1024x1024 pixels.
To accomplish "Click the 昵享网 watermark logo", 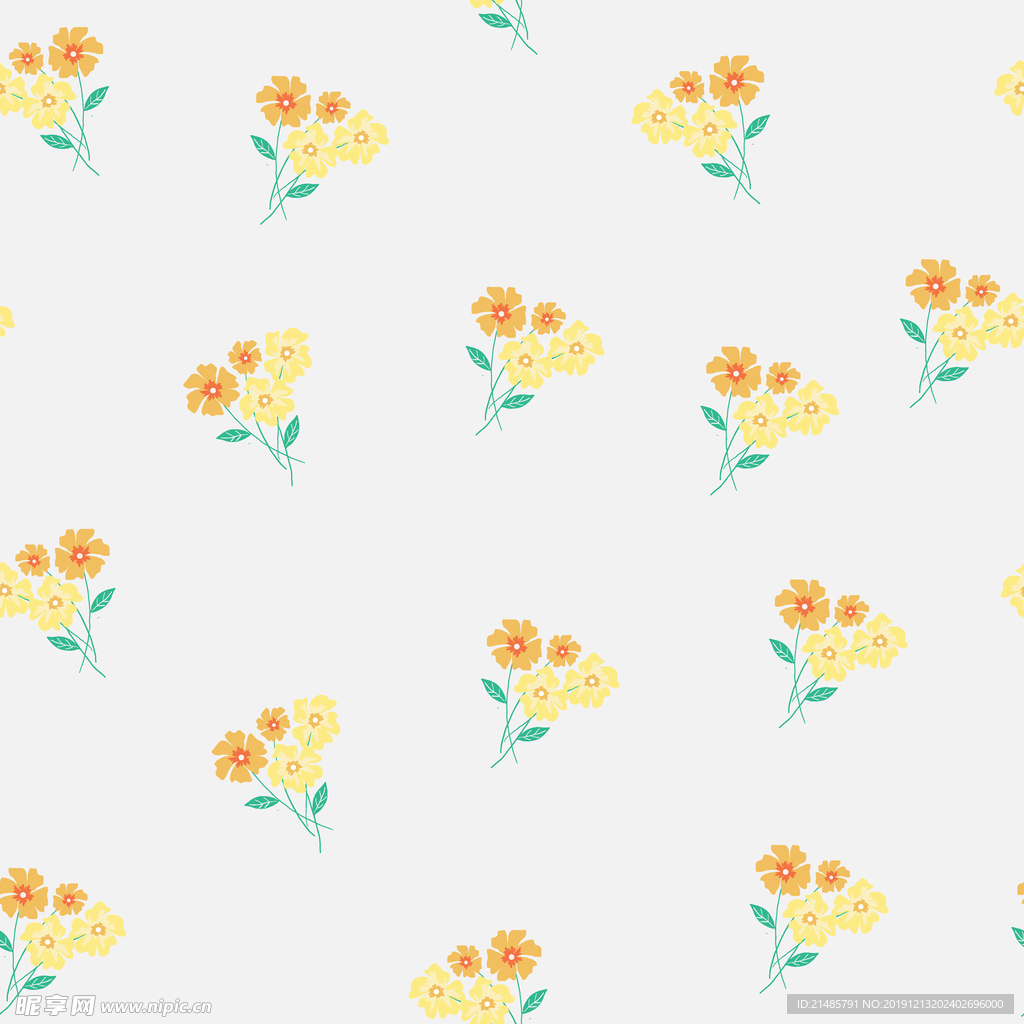I will point(54,1005).
